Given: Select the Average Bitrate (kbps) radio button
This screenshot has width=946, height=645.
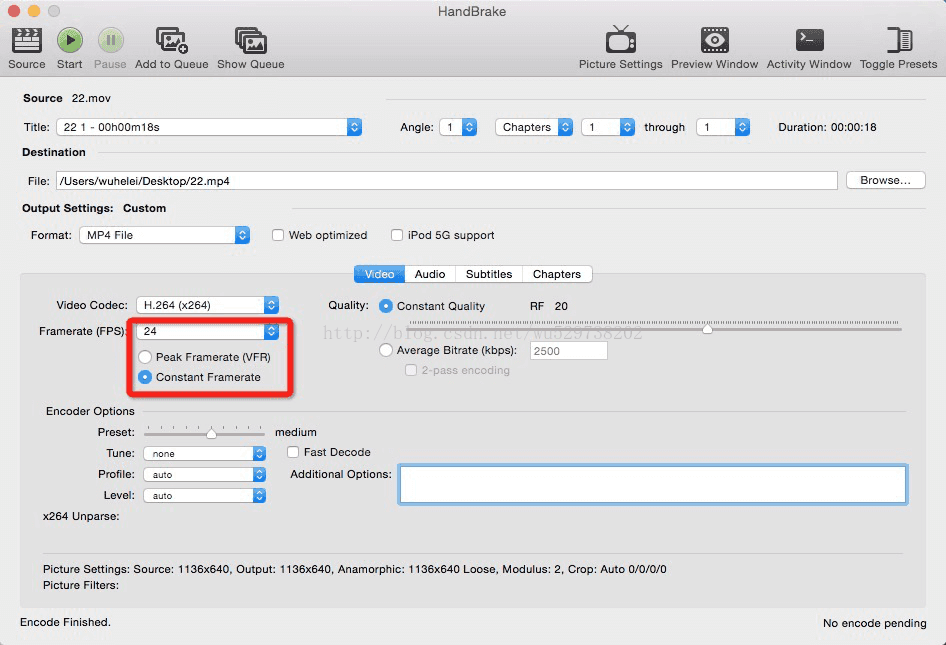Looking at the screenshot, I should [386, 350].
